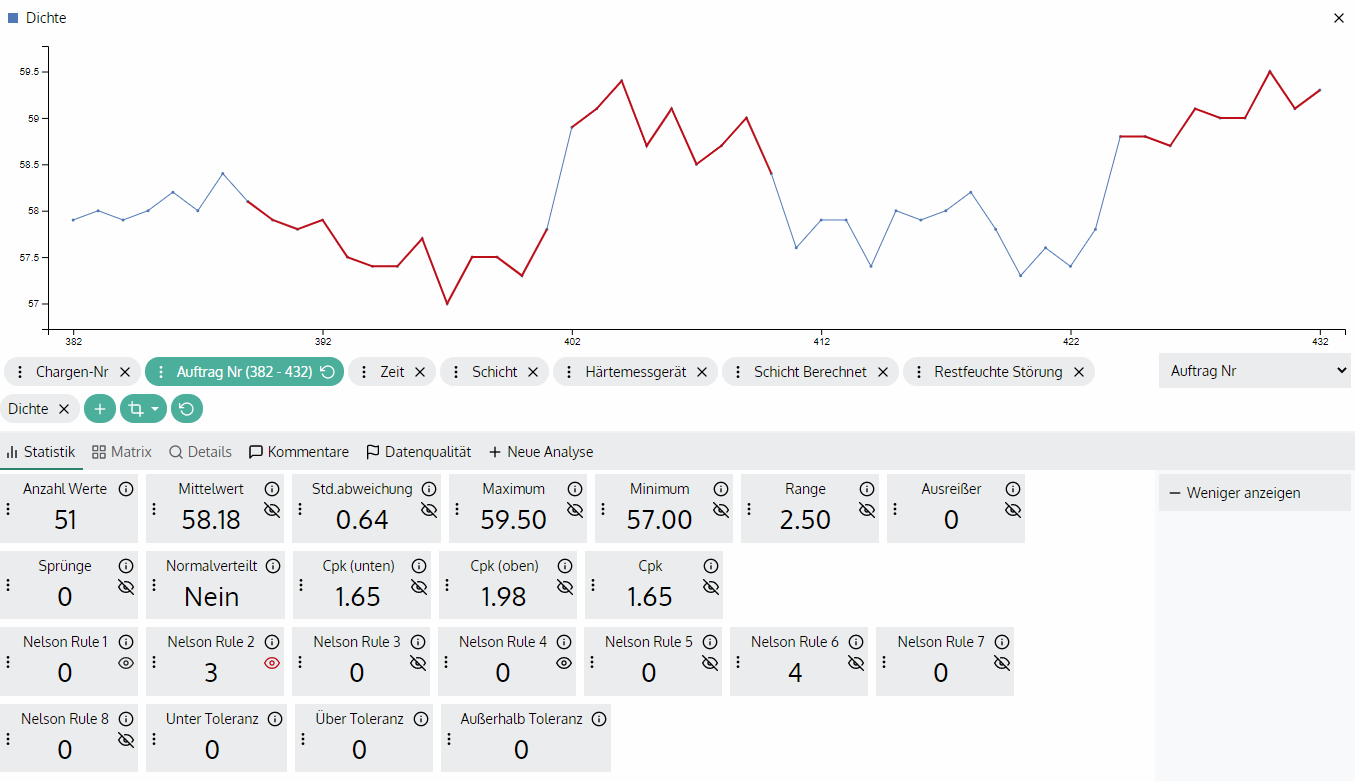Click the blue Dichte legend color square
Viewport: 1355px width, 781px height.
(13, 18)
